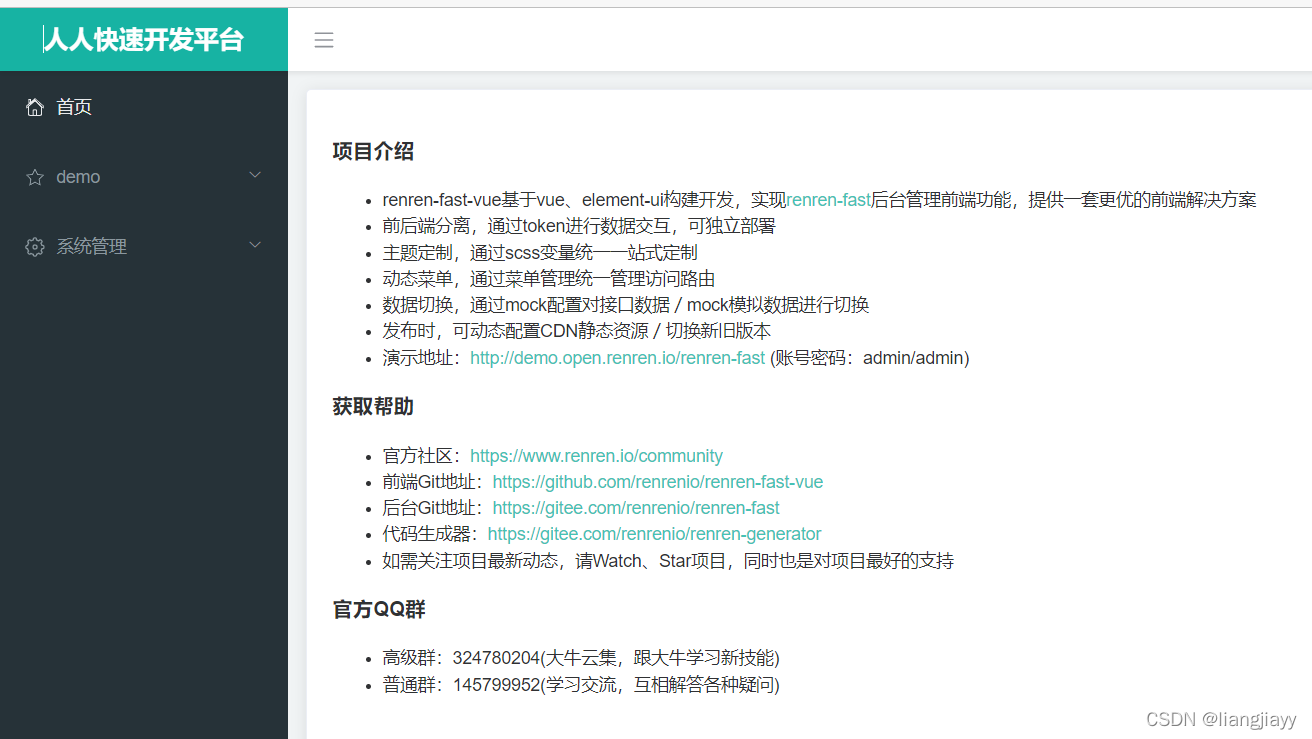The height and width of the screenshot is (739, 1312).
Task: Click the gear icon beside 系统管理
Action: (x=35, y=246)
